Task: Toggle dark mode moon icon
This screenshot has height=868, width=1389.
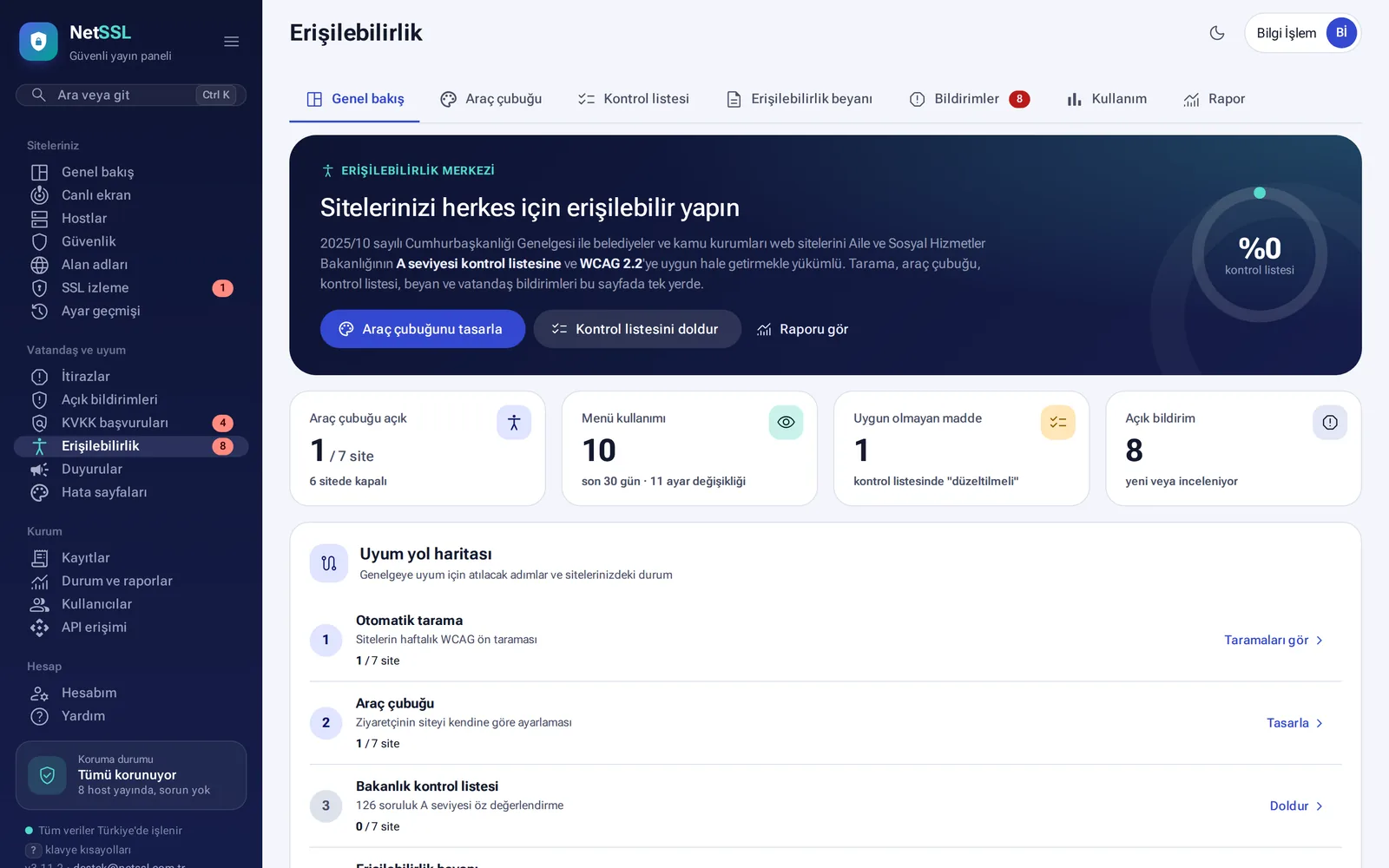Action: [x=1217, y=33]
